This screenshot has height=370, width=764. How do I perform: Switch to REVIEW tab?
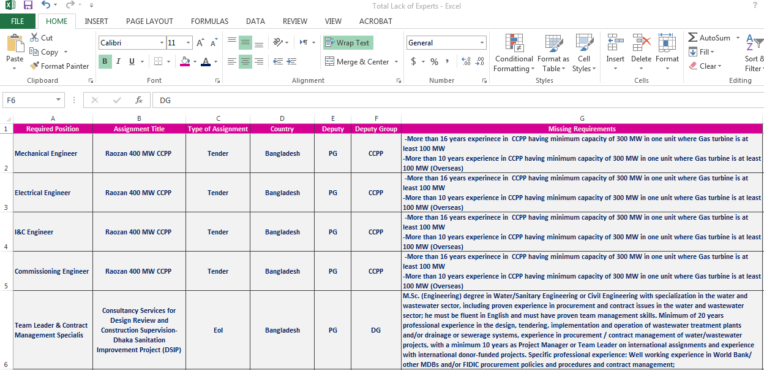click(x=295, y=21)
